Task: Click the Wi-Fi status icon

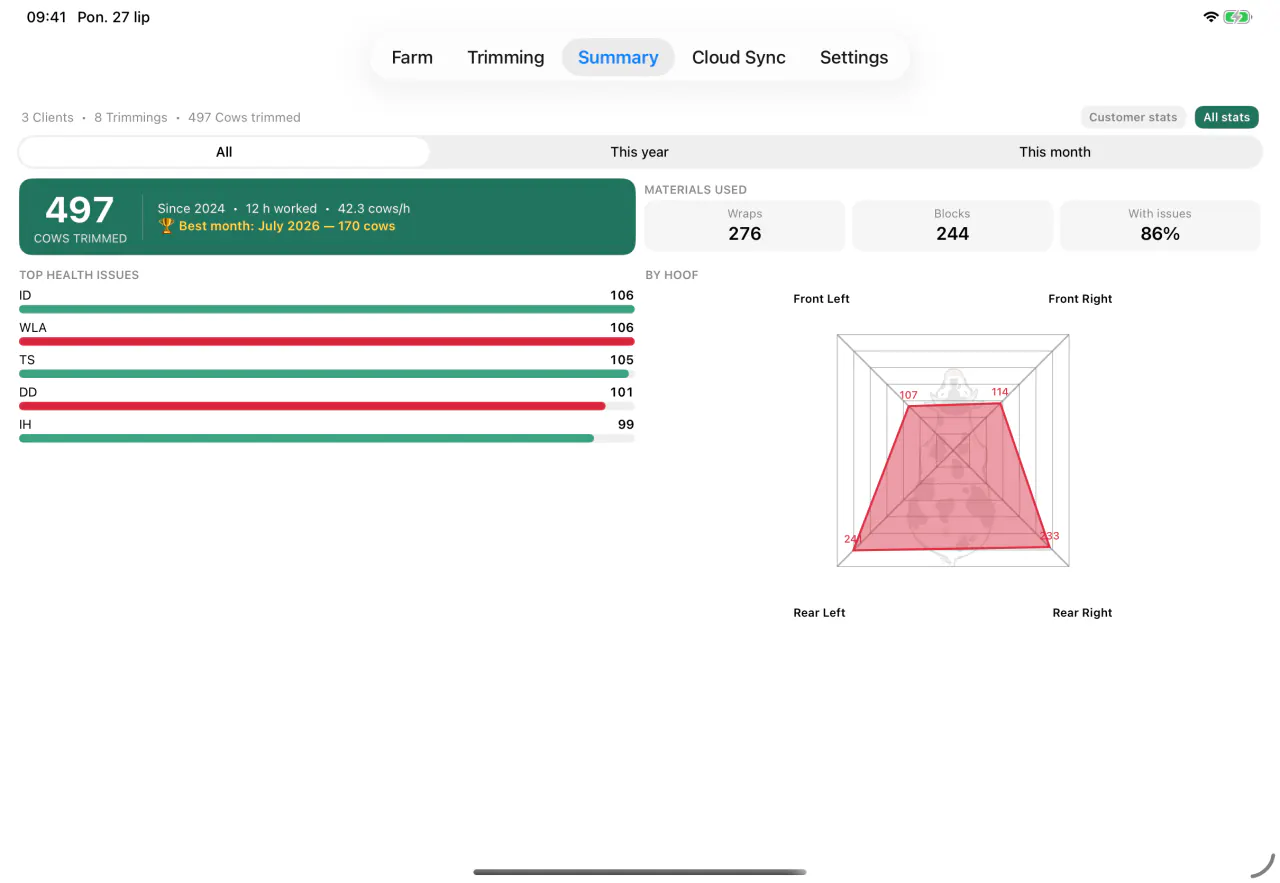Action: coord(1211,17)
